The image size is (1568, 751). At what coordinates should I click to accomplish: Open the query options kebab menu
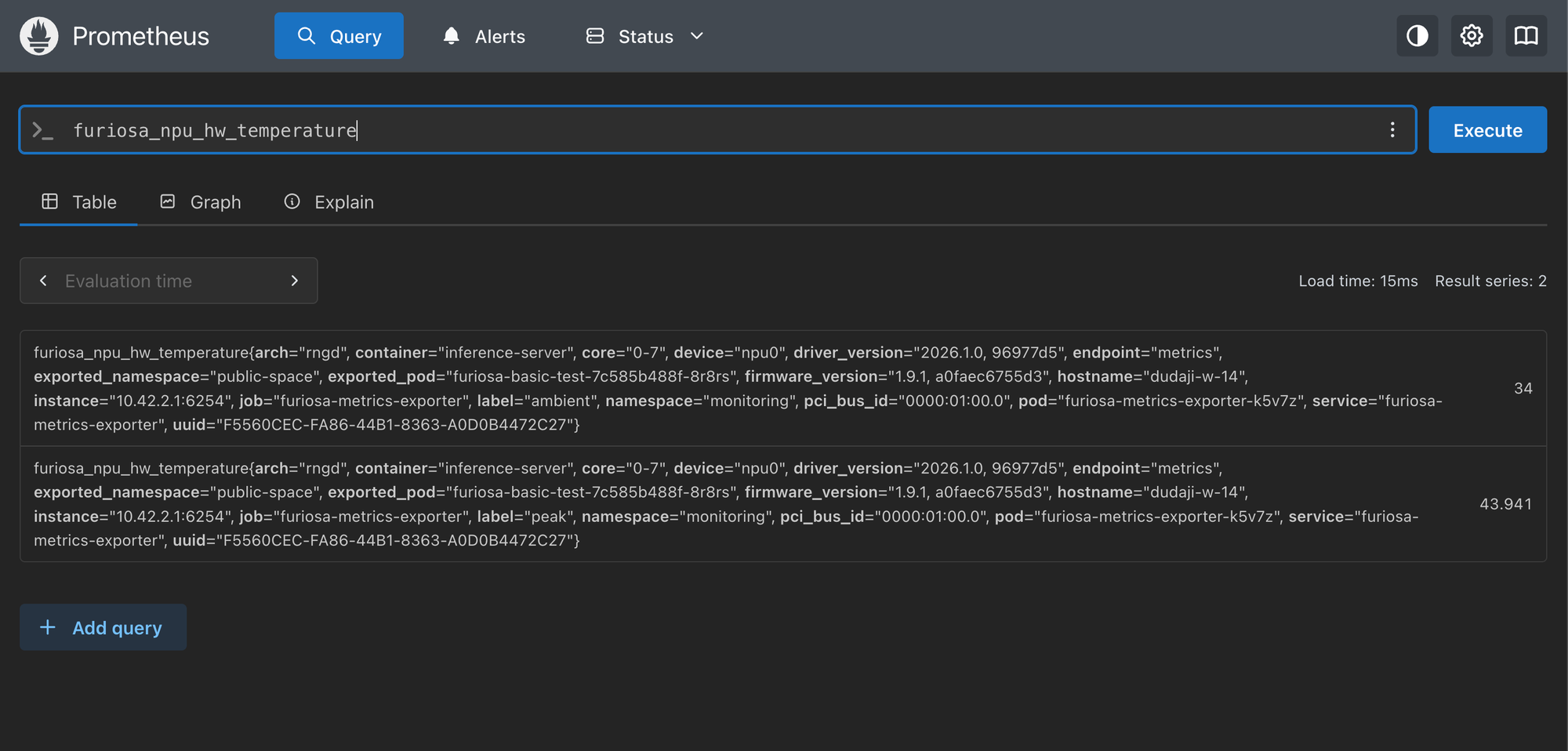1392,130
